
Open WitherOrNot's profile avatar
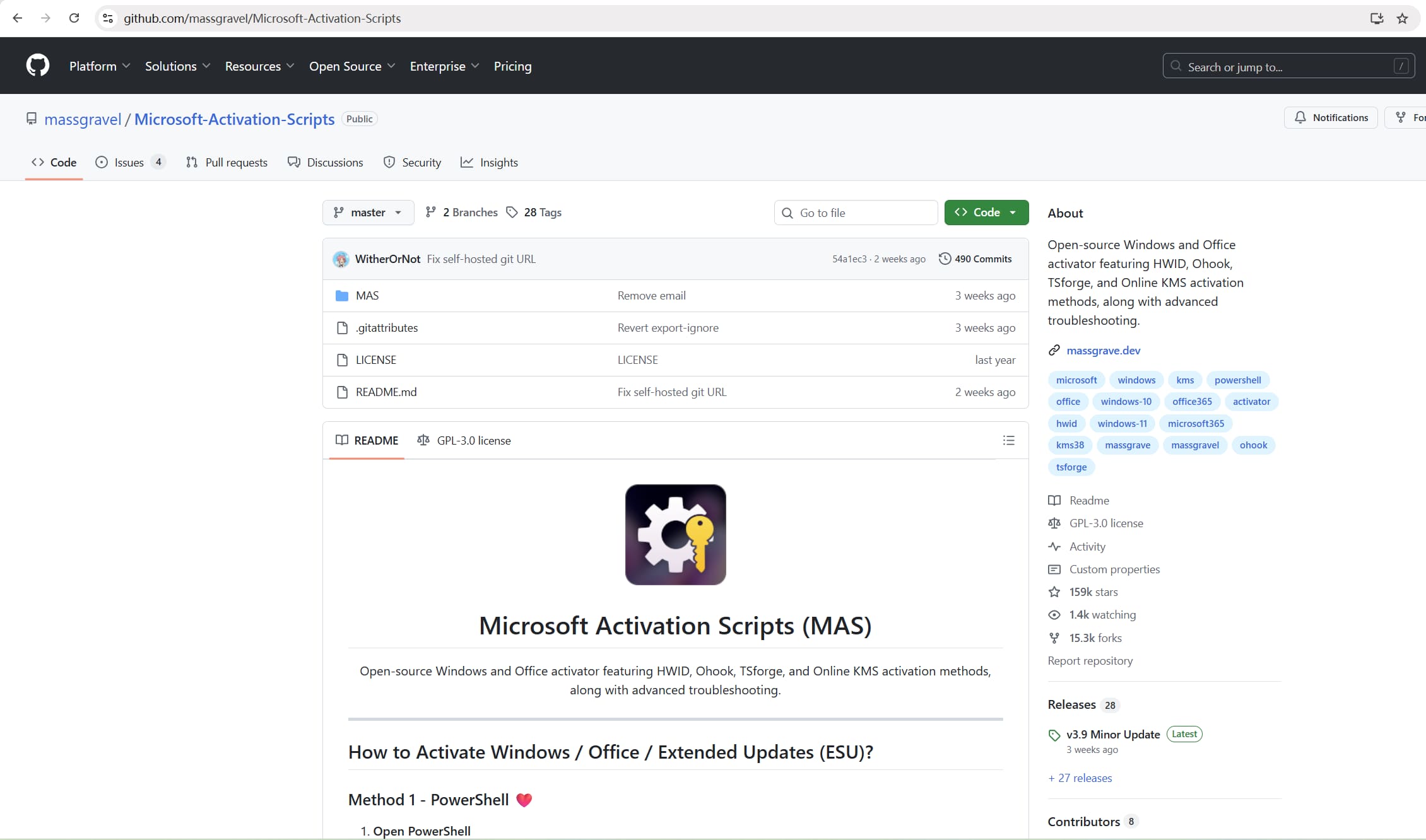pos(341,259)
